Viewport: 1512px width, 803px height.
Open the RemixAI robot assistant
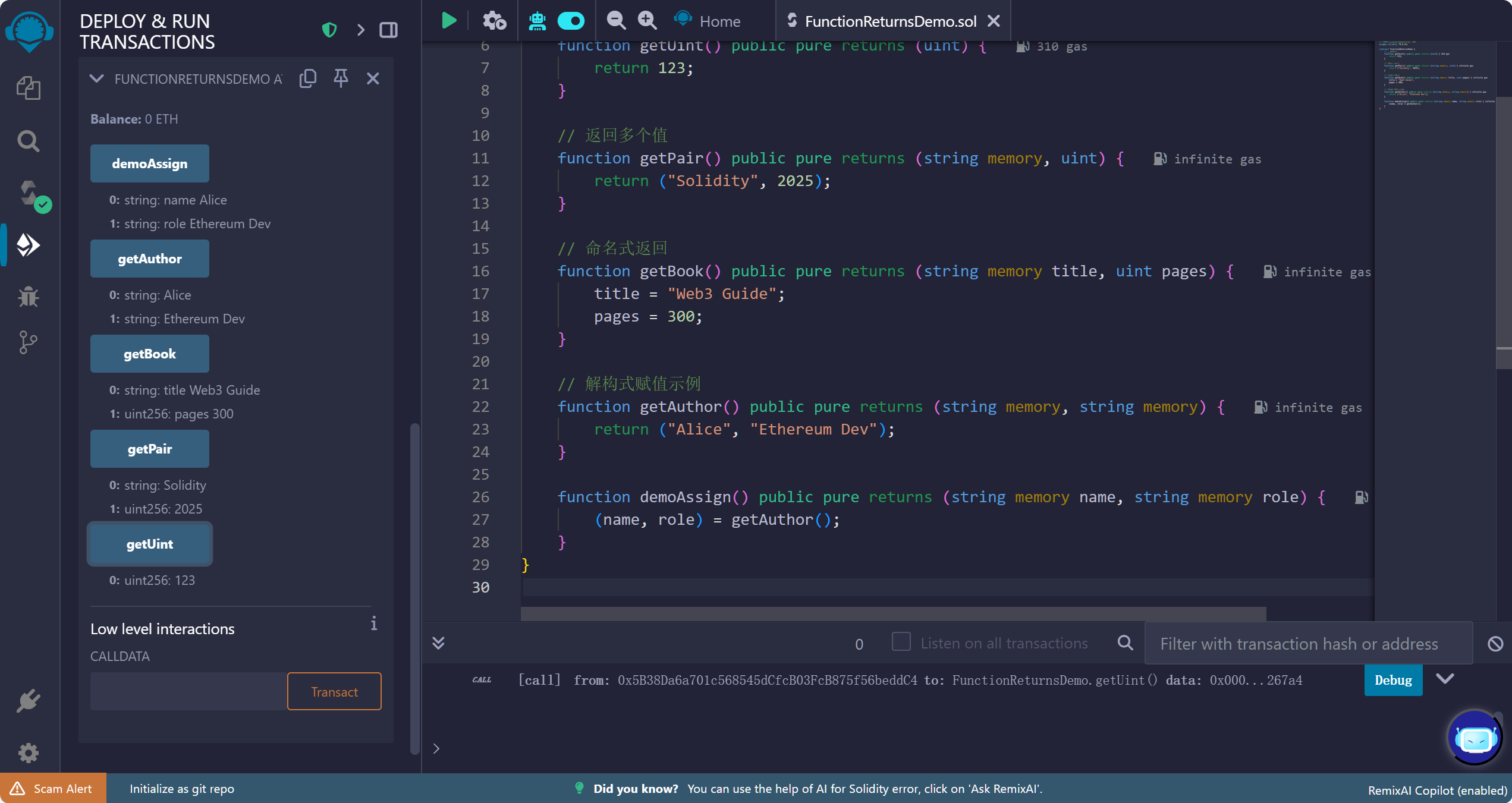pos(537,20)
